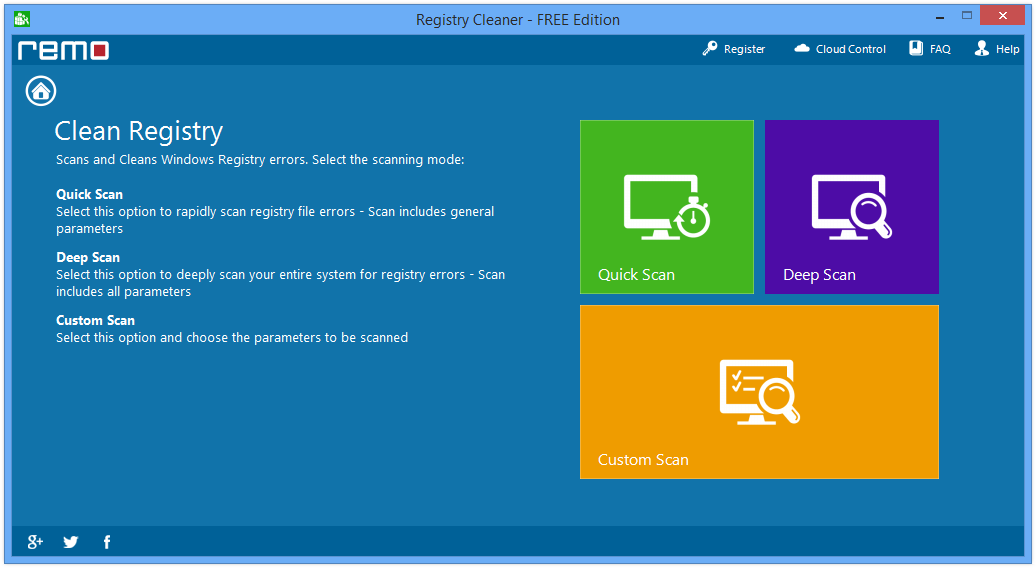Click 'Select this option to rapidly scan' text
The image size is (1036, 568).
coord(275,220)
